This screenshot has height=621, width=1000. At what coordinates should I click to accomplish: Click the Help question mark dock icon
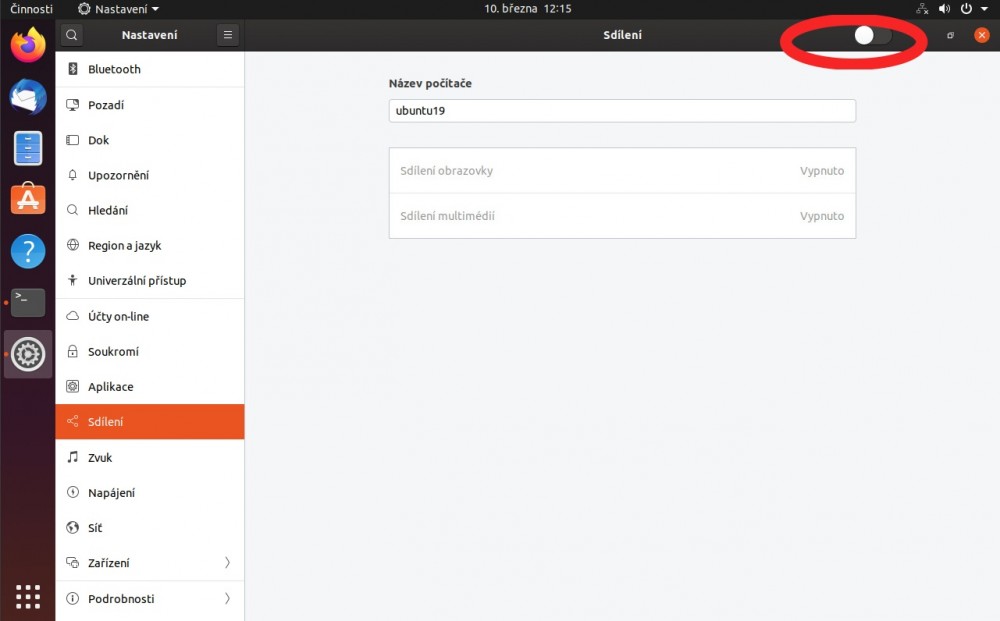tap(28, 251)
